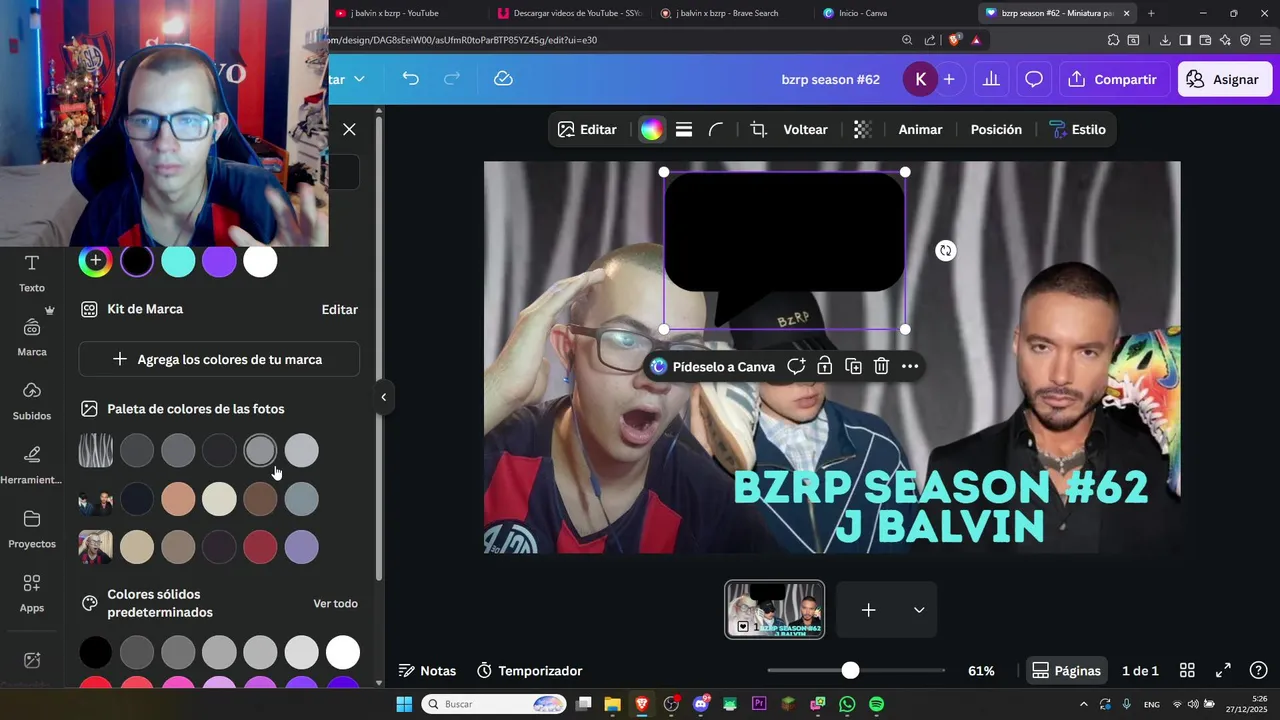The image size is (1280, 720).
Task: Open the Animar option
Action: [920, 129]
